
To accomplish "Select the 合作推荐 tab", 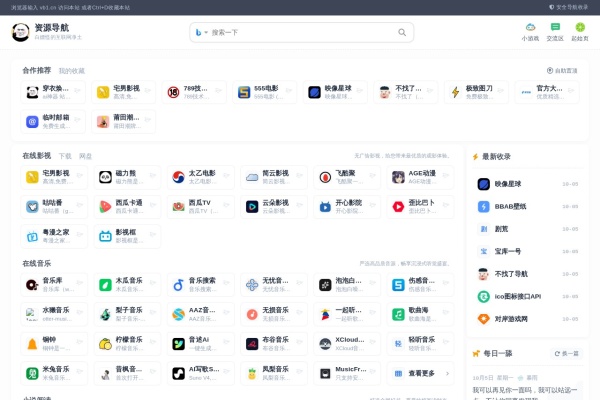I will pos(36,70).
